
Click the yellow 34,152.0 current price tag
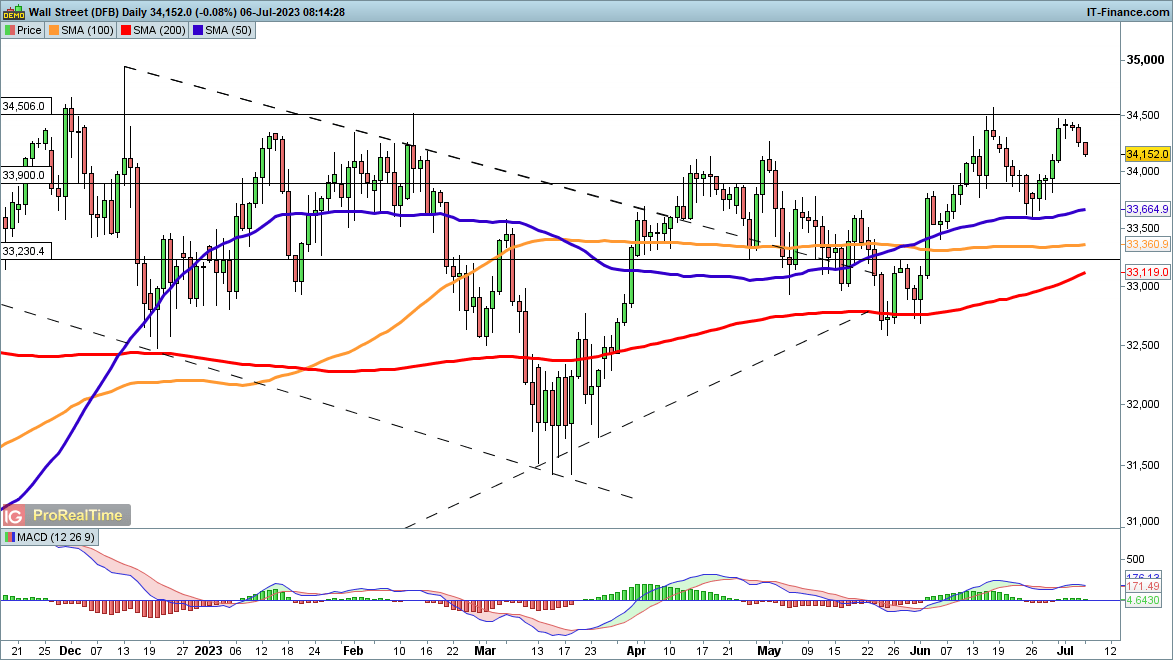click(x=1147, y=154)
